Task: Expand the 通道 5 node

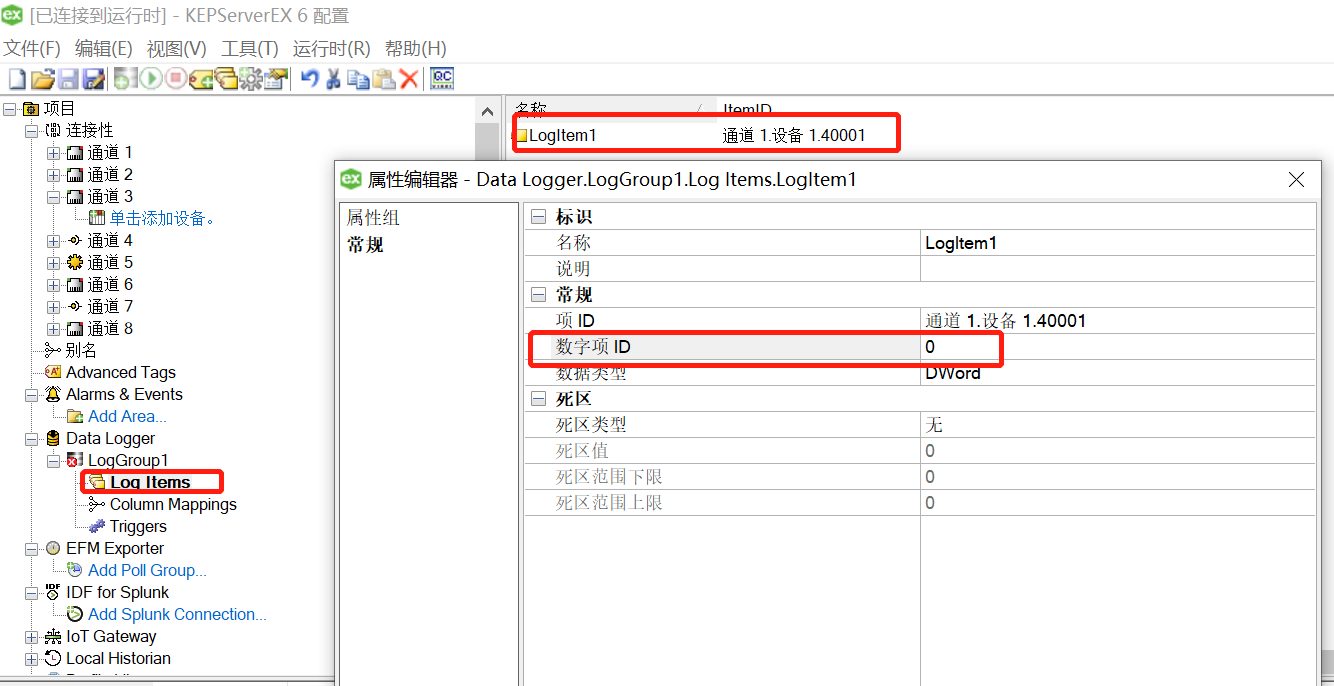Action: point(53,262)
